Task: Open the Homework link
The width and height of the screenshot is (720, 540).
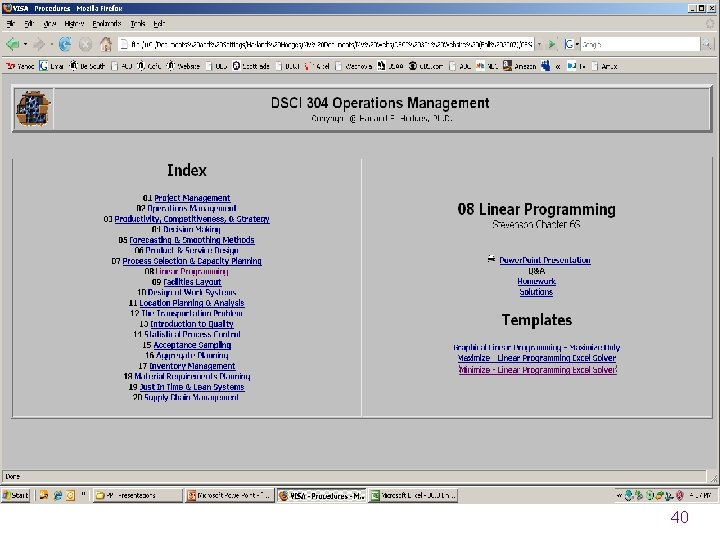Action: pos(536,281)
